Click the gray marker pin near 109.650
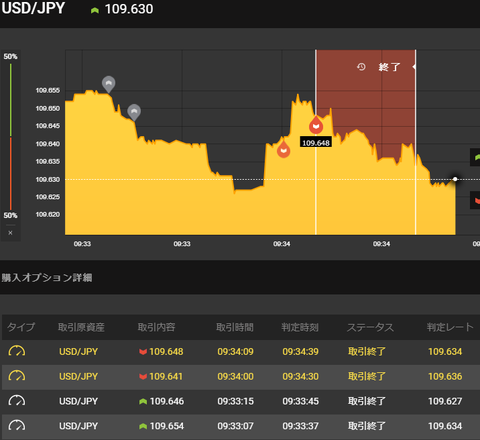This screenshot has height=440, width=480. click(x=134, y=112)
